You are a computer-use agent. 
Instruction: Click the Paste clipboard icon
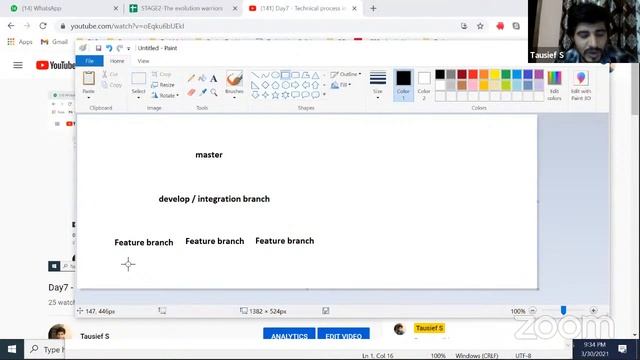tap(89, 78)
